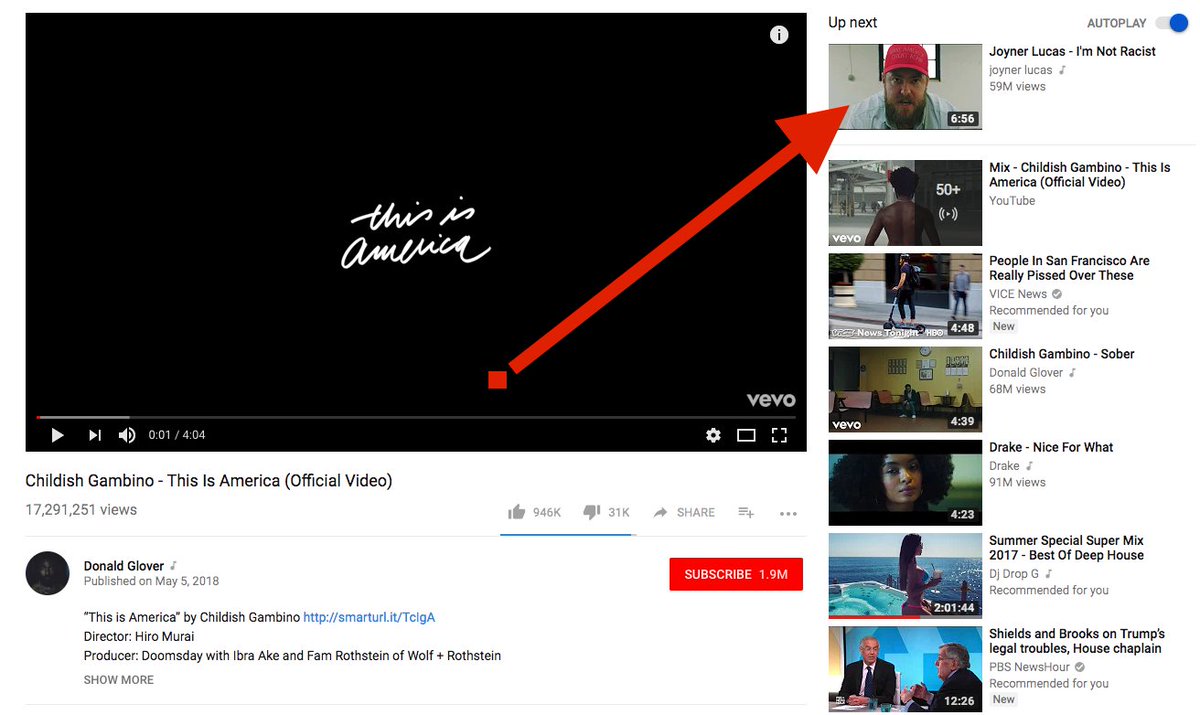The width and height of the screenshot is (1200, 715).
Task: Expand description with SHOW MORE
Action: pyautogui.click(x=119, y=680)
